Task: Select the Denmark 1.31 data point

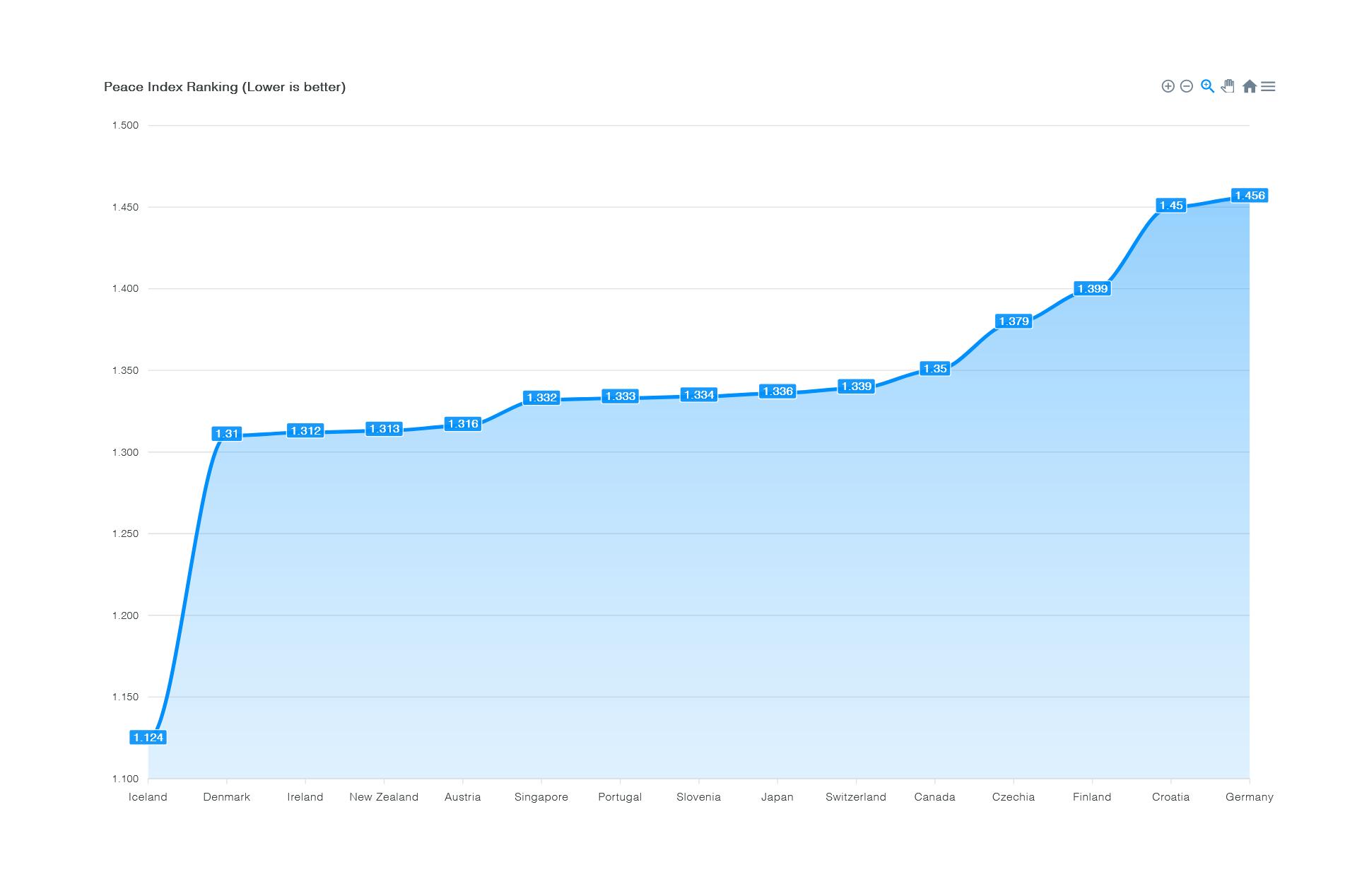Action: click(227, 434)
